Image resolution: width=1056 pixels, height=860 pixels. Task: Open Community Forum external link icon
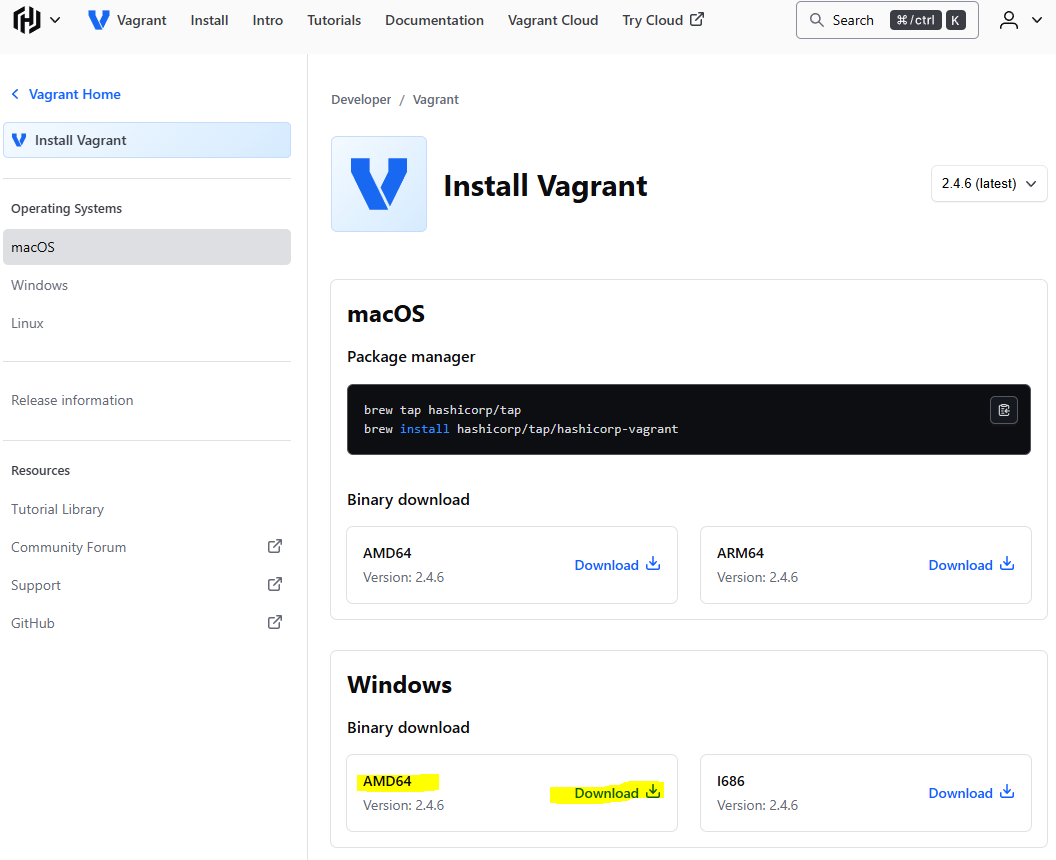coord(274,546)
